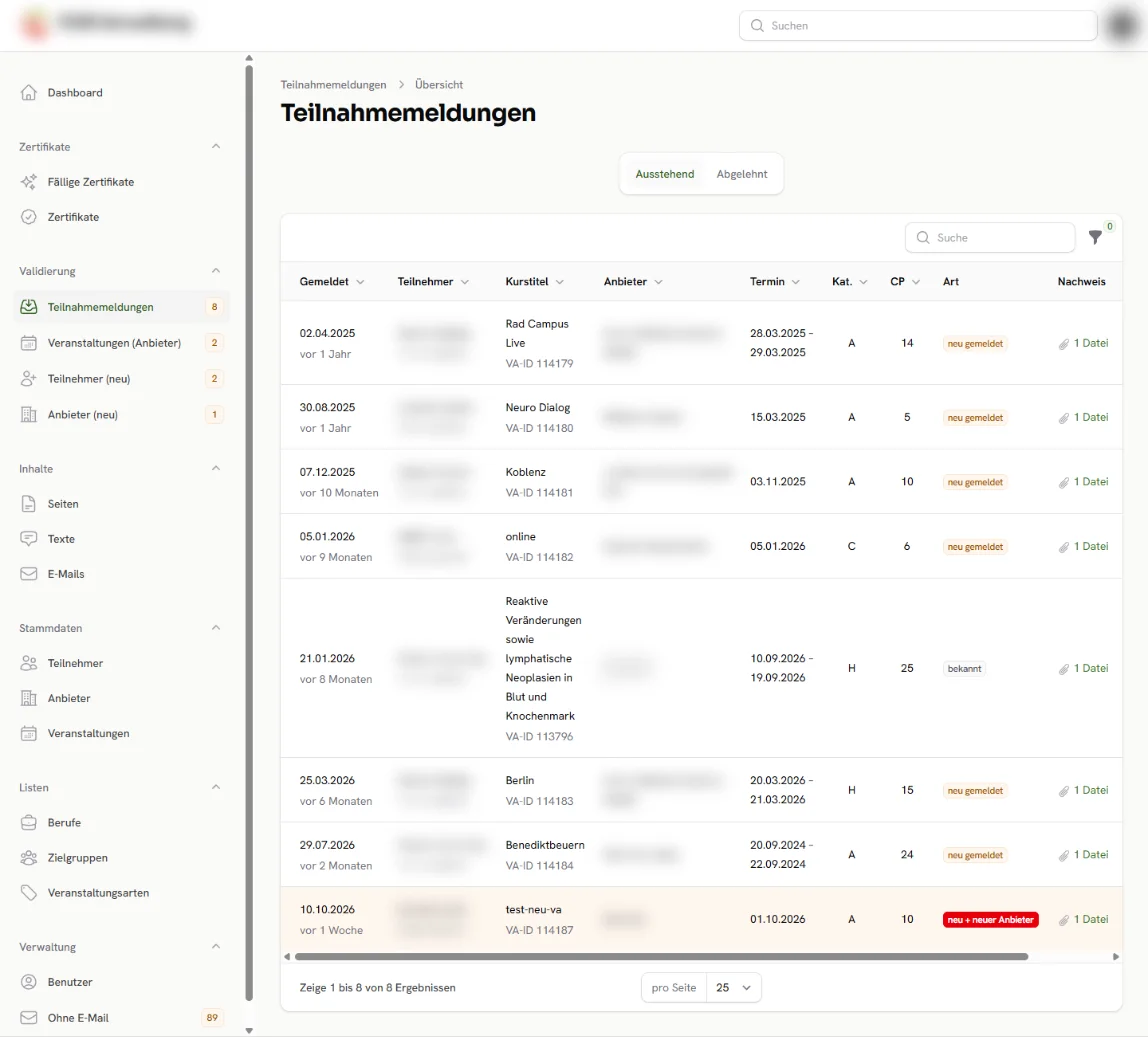
Task: Switch to the Abgelehnt tab
Action: pos(742,174)
